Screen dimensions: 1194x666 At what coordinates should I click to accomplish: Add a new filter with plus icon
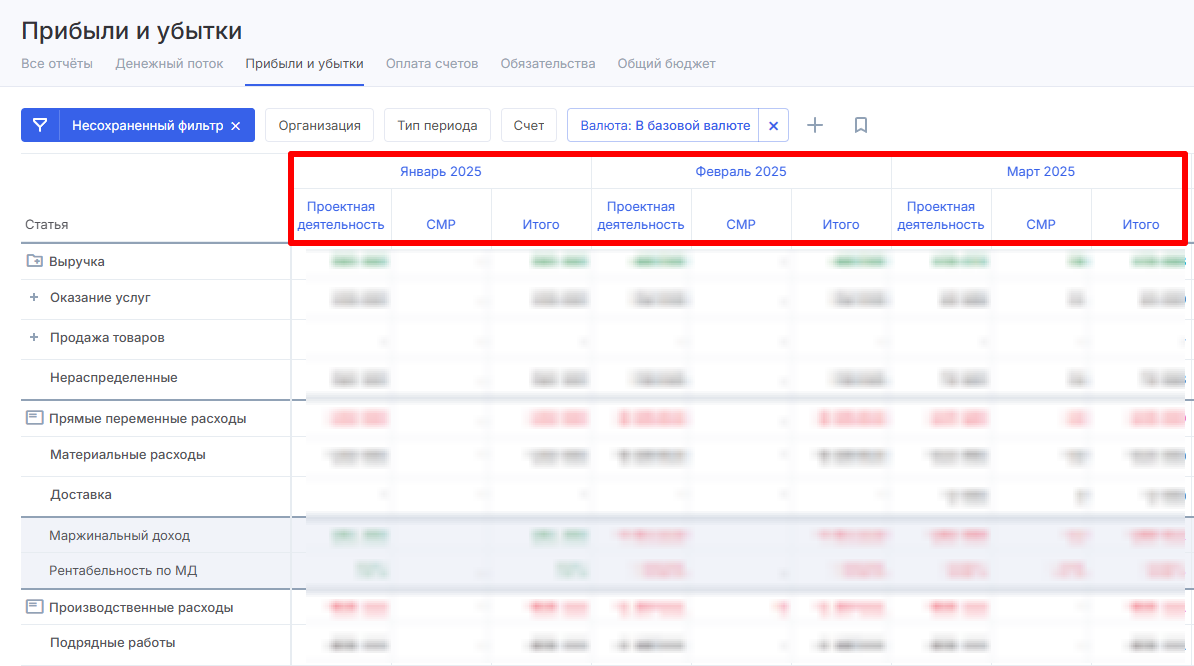(815, 125)
